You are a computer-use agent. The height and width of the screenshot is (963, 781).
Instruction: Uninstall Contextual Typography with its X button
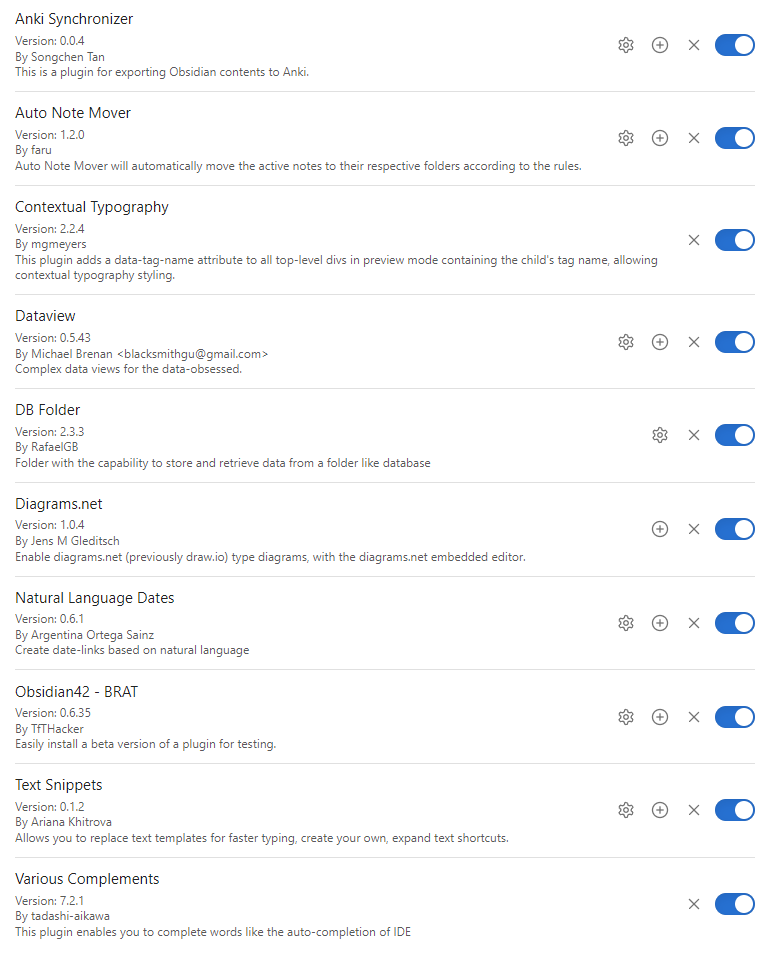694,240
